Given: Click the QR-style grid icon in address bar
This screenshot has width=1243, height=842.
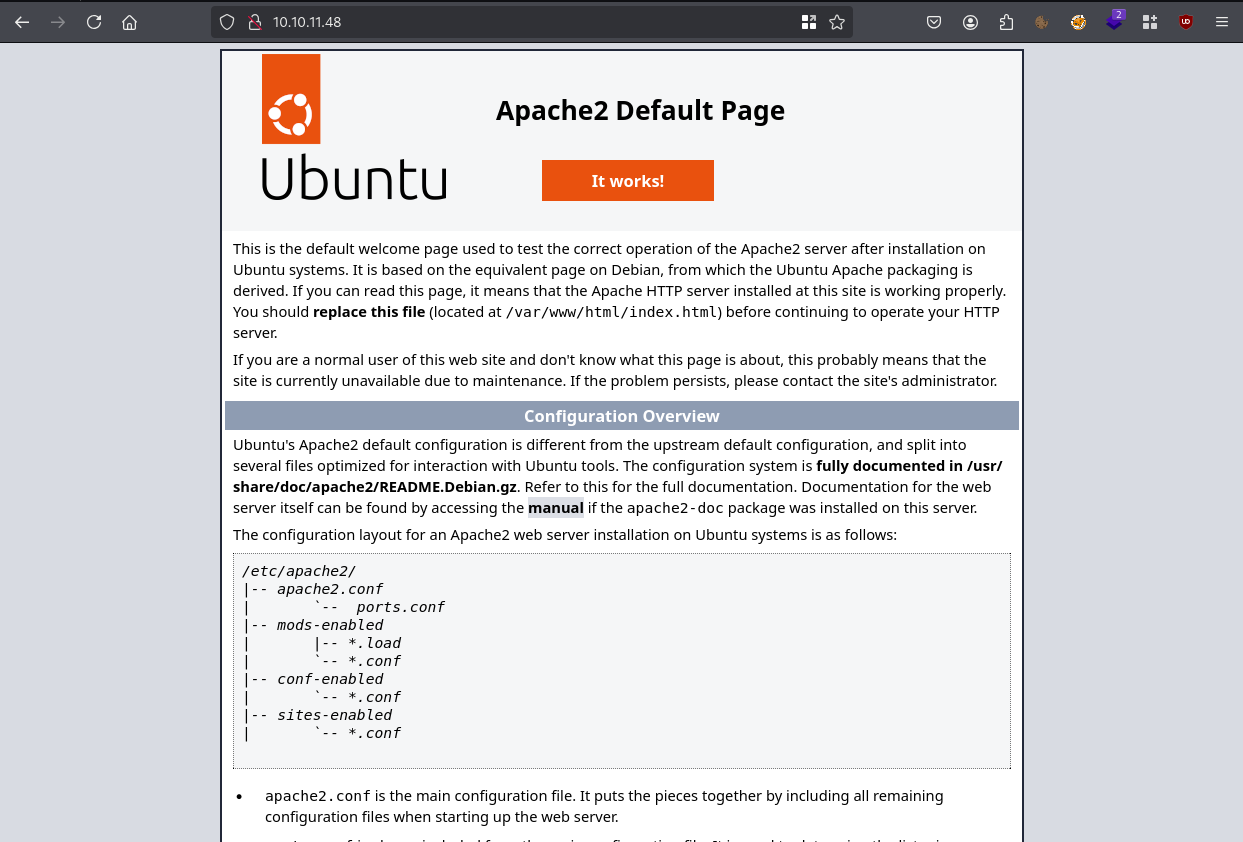Looking at the screenshot, I should point(809,22).
